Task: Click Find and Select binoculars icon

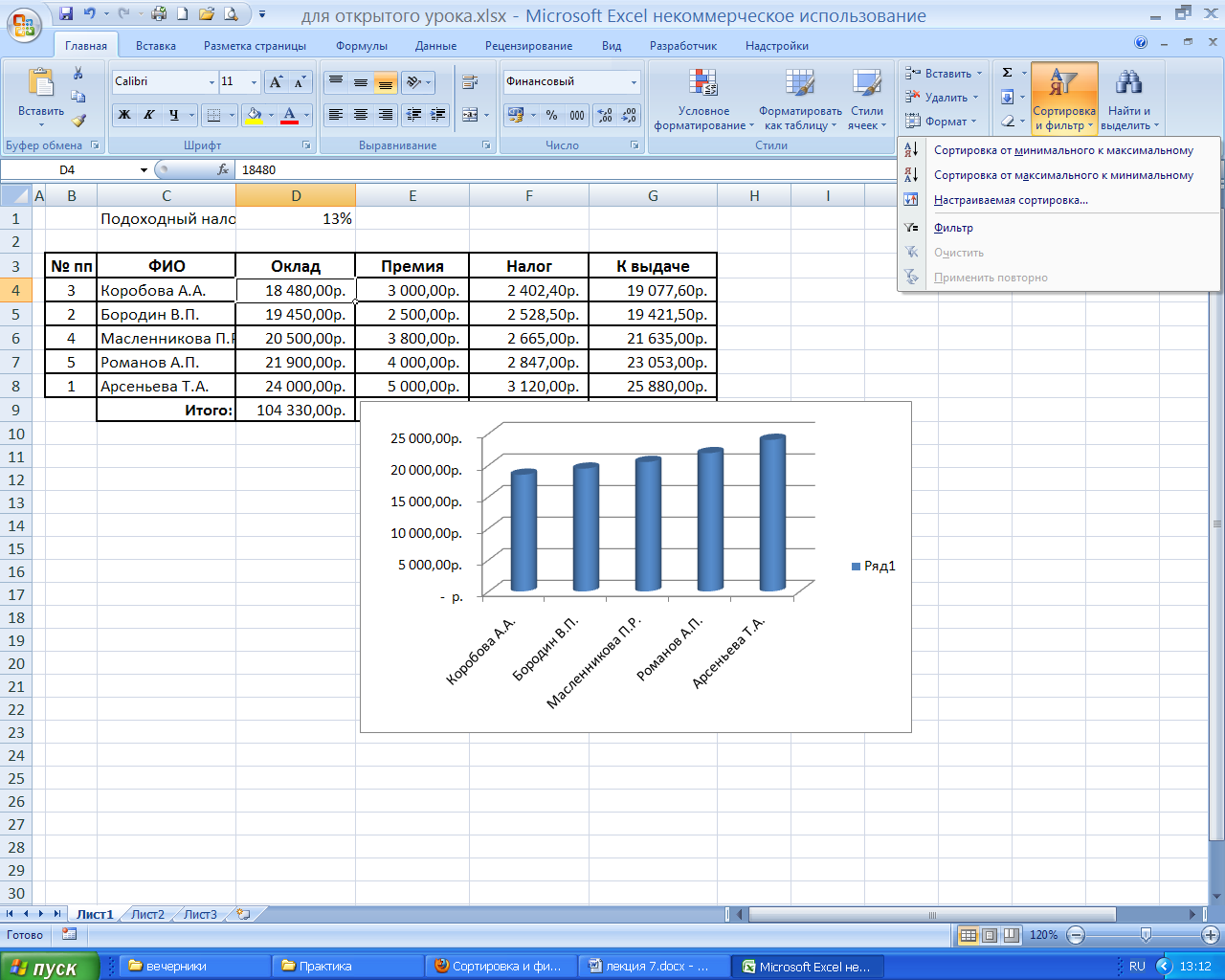Action: tap(1129, 84)
